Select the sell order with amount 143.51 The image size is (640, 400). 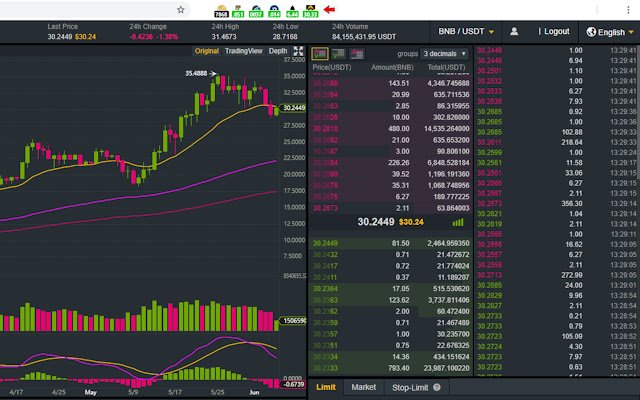click(x=391, y=83)
